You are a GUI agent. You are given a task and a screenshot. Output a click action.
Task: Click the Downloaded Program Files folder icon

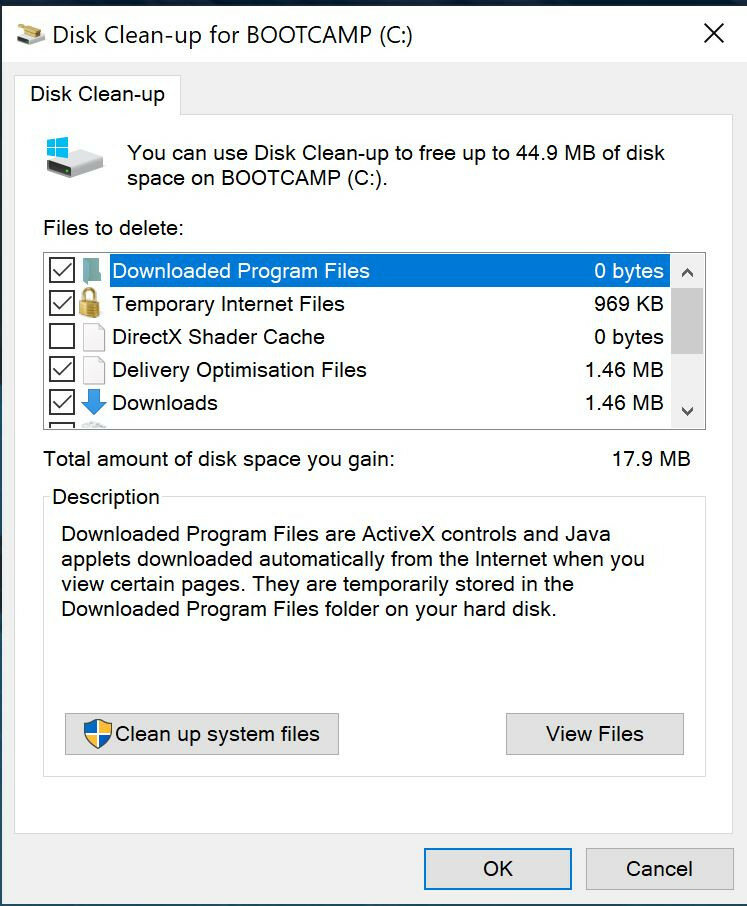point(92,270)
